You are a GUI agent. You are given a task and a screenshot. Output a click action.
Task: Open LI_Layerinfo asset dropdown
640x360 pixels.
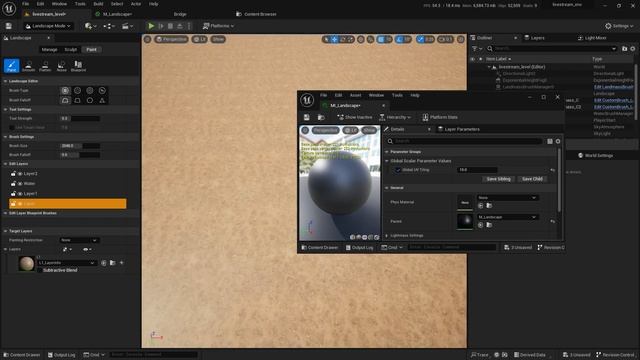pyautogui.click(x=67, y=263)
